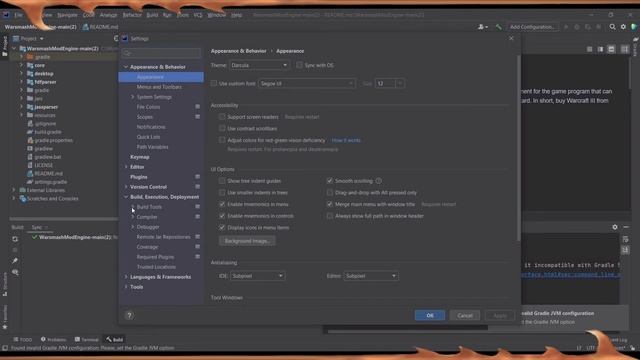
Task: Toggle Show tree indent guides checkbox
Action: [222, 181]
